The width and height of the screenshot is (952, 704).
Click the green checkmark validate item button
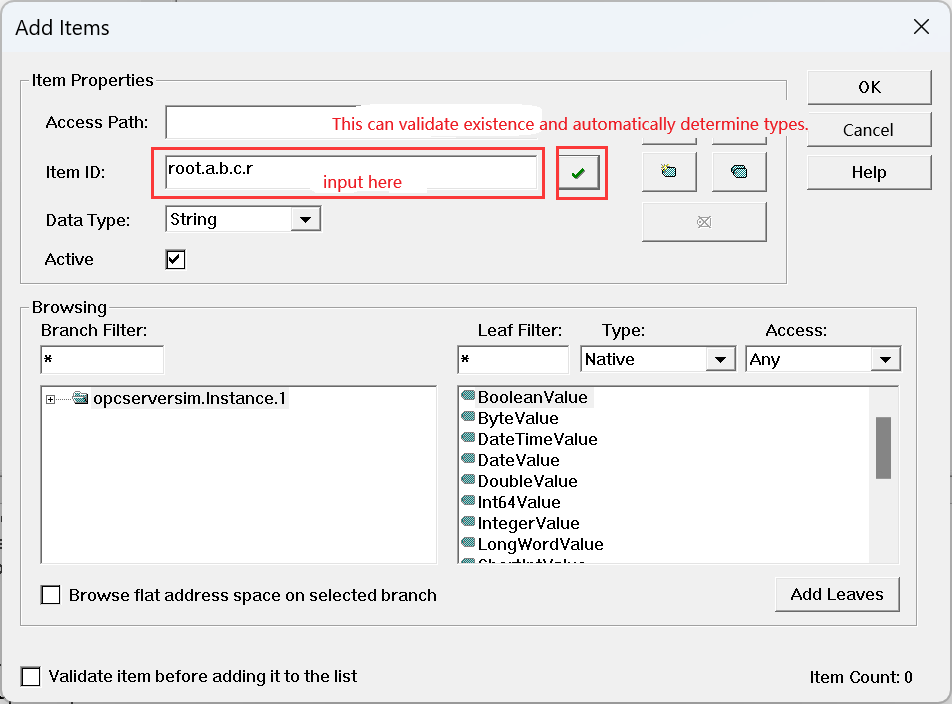[x=578, y=173]
